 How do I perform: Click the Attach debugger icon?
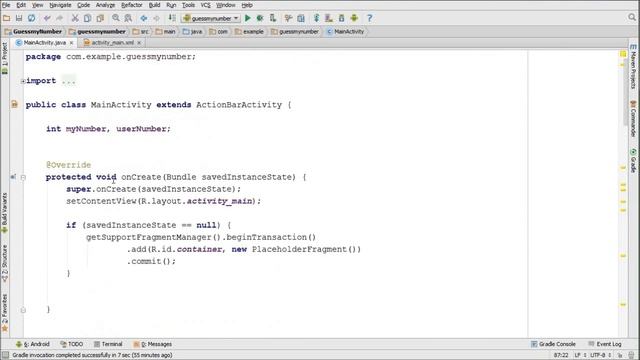pyautogui.click(x=273, y=18)
